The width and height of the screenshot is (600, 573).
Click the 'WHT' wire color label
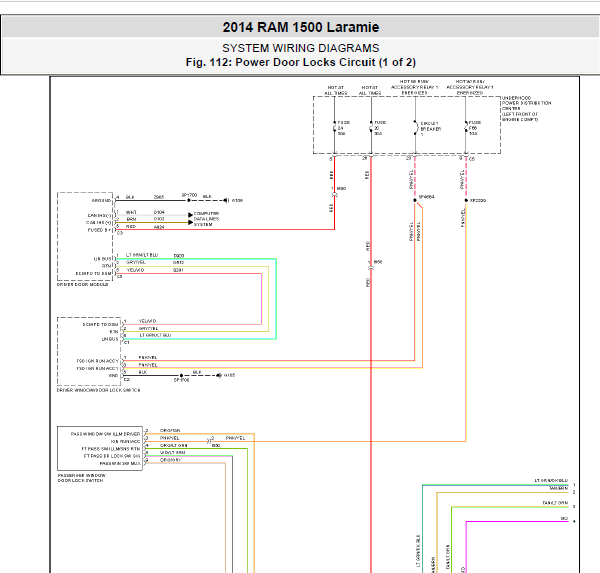point(131,212)
